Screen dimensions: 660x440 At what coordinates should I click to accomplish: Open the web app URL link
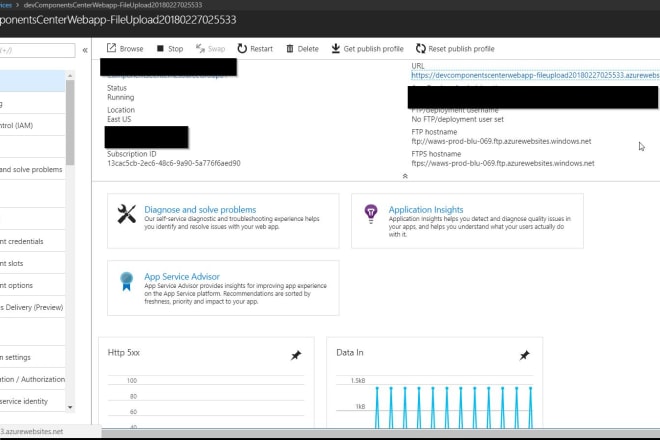[535, 75]
